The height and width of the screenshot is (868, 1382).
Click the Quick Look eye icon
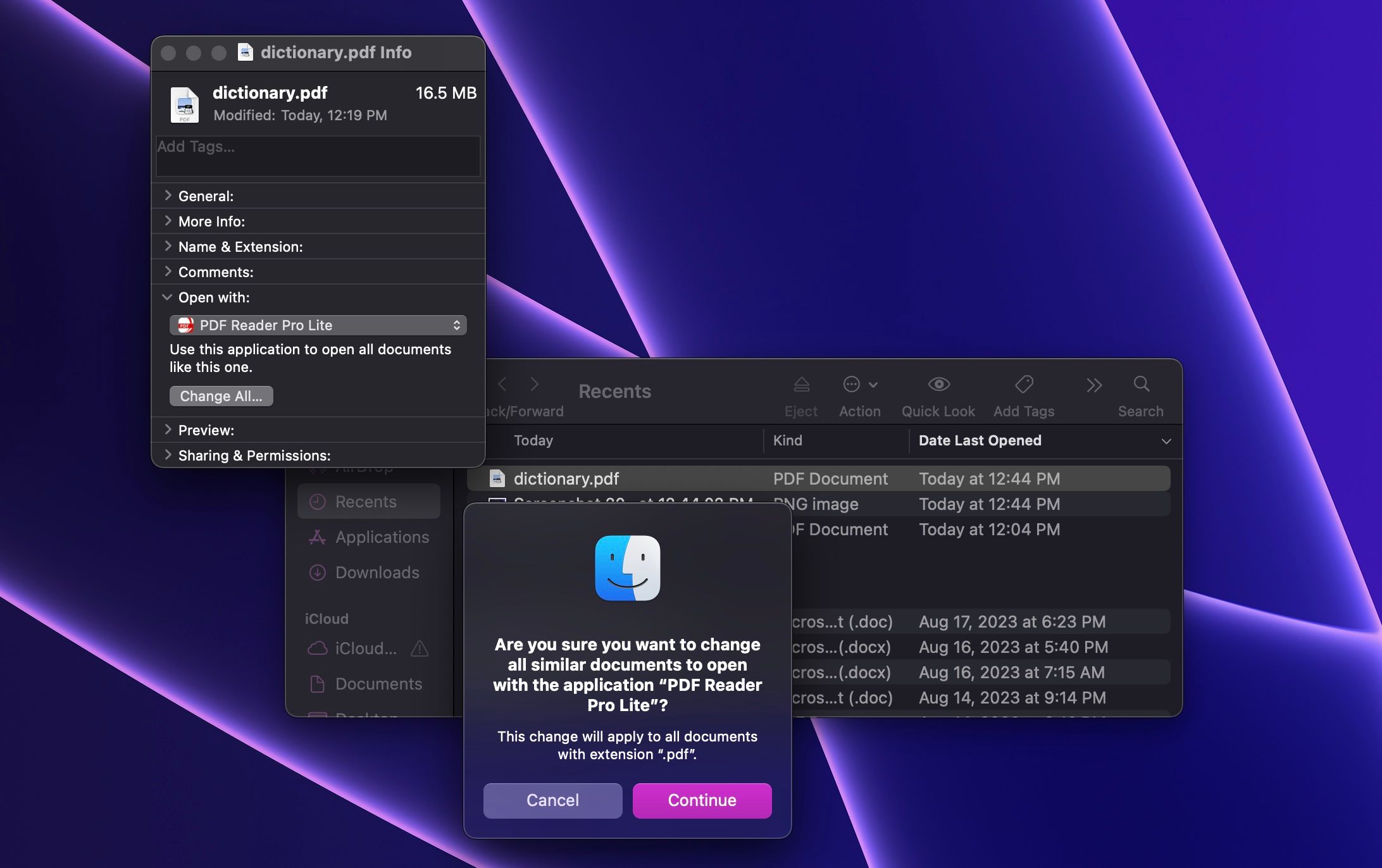pos(938,384)
